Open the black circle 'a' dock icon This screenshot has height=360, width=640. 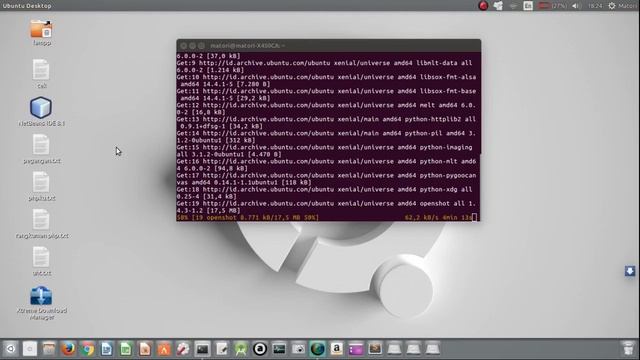(x=260, y=349)
